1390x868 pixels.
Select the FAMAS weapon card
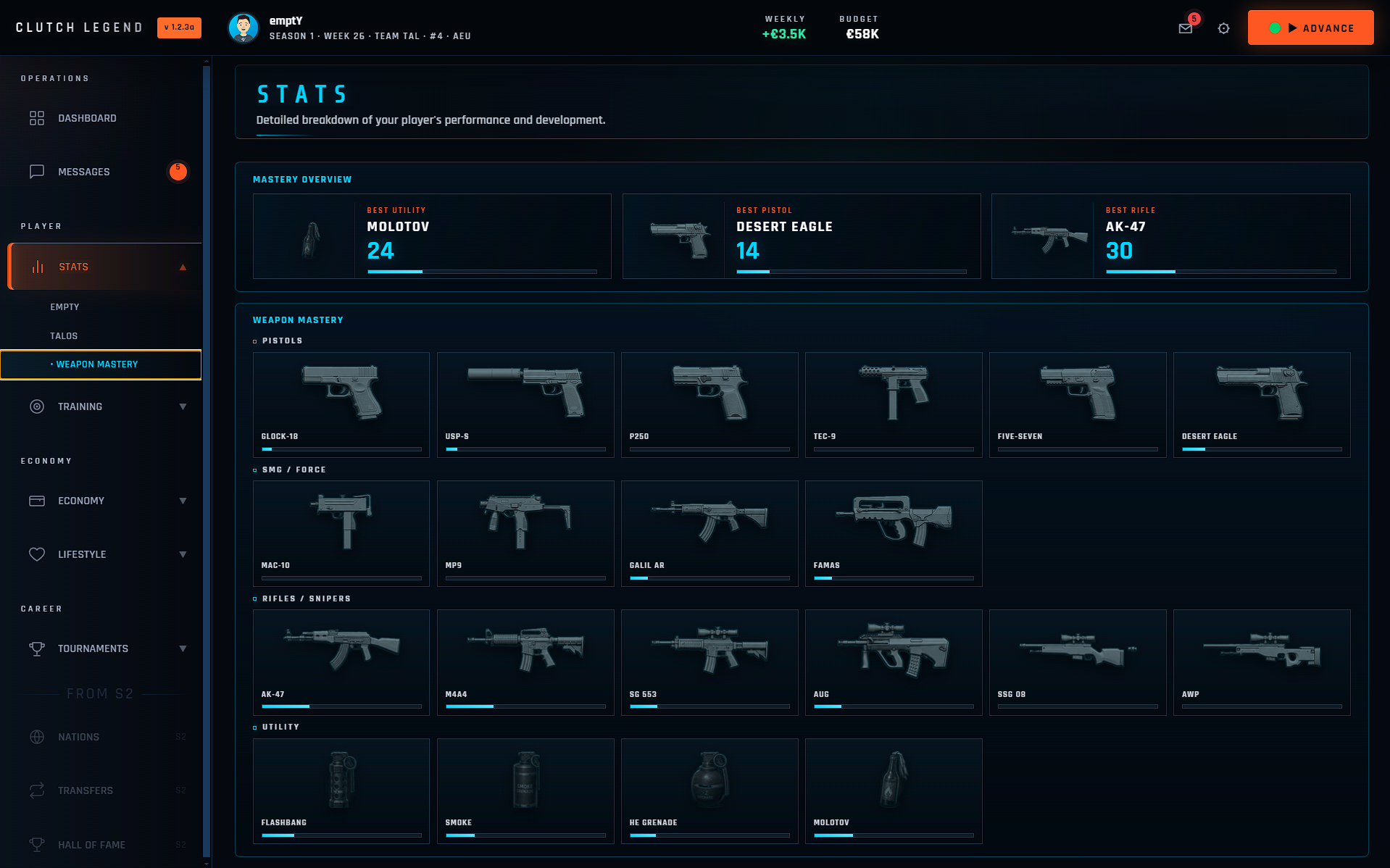point(894,533)
